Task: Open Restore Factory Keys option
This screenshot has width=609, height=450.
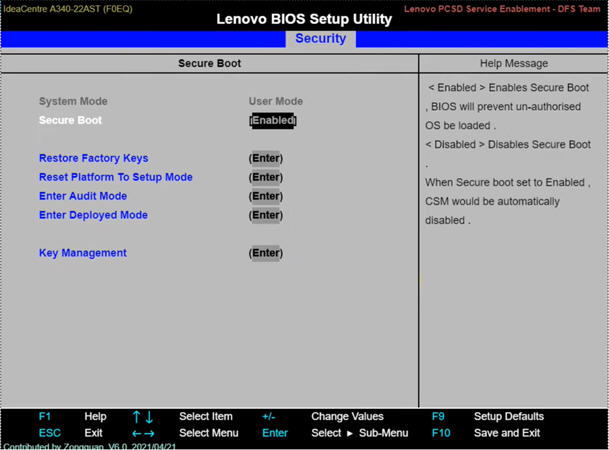Action: coord(94,158)
